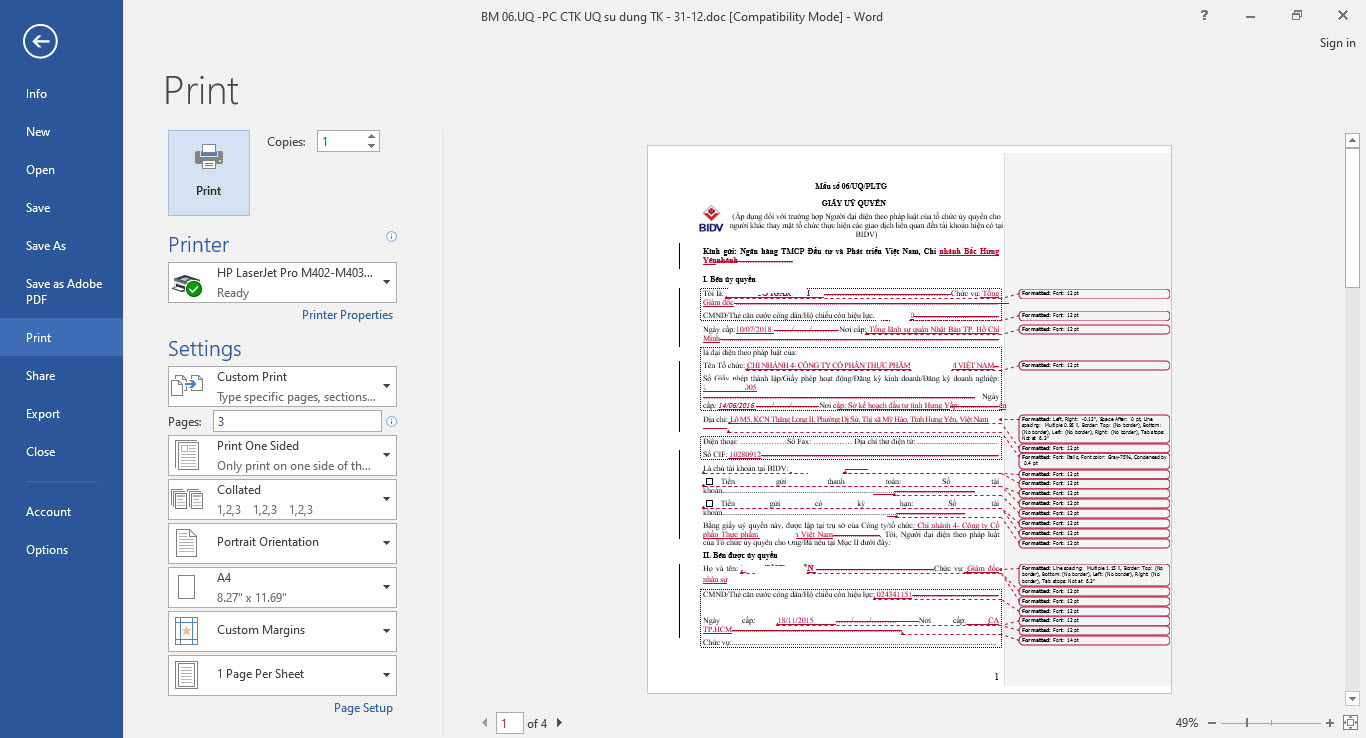The height and width of the screenshot is (738, 1366).
Task: Go to next preview page arrow
Action: pos(559,723)
